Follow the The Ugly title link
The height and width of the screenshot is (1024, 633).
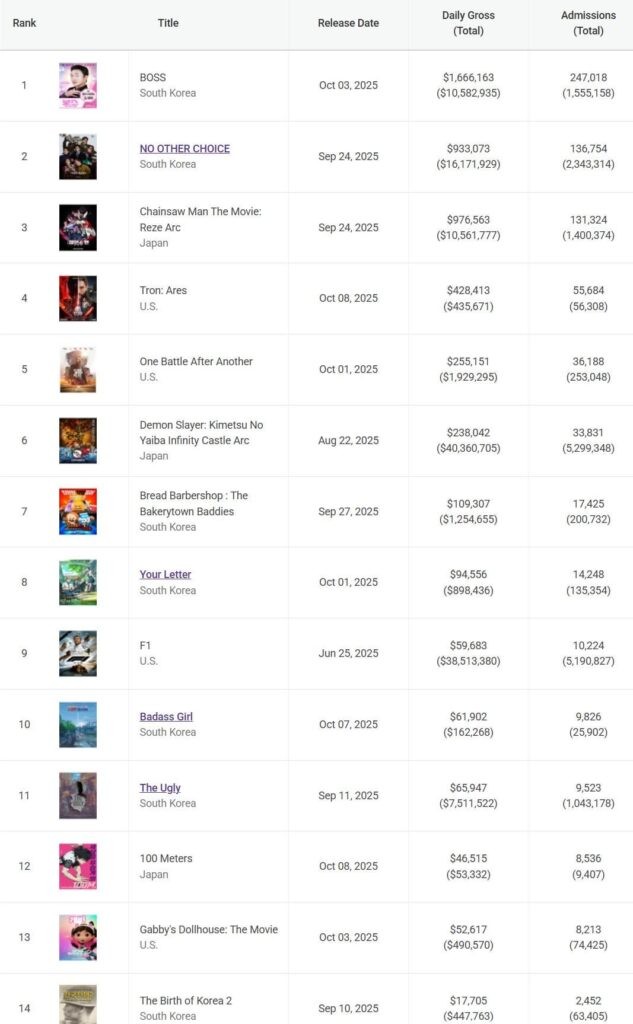coord(160,788)
